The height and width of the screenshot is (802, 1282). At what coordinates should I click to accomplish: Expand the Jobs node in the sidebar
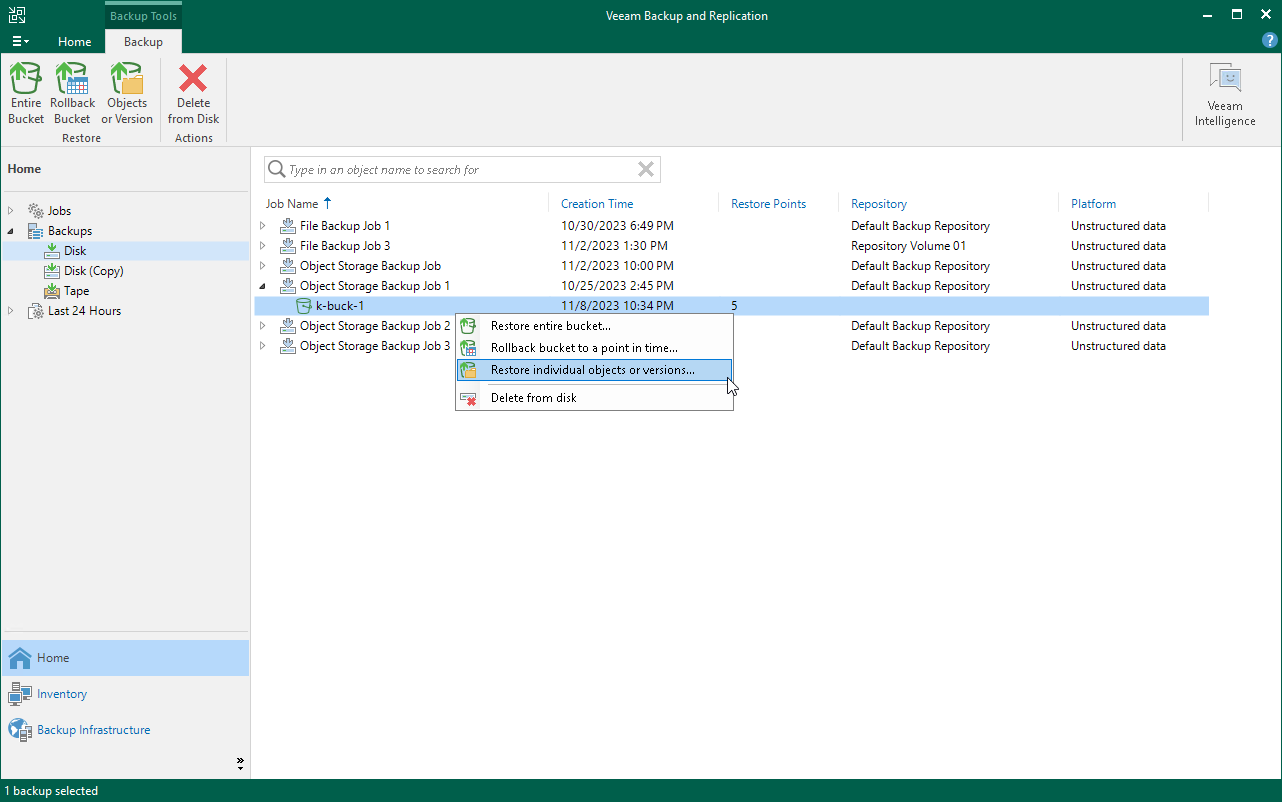click(10, 210)
